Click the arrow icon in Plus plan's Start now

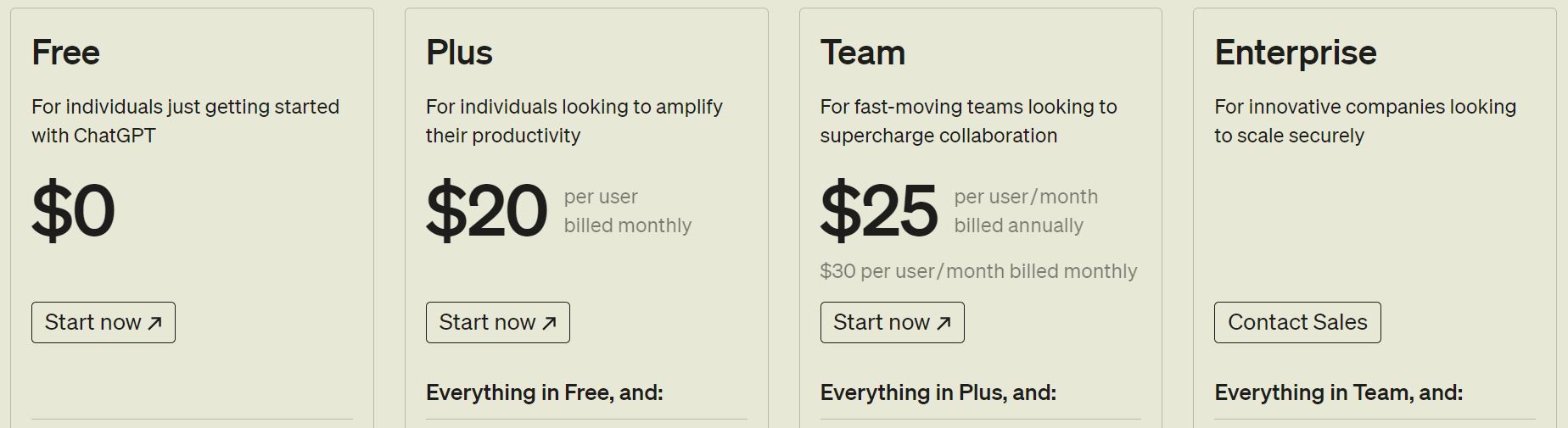coord(549,323)
